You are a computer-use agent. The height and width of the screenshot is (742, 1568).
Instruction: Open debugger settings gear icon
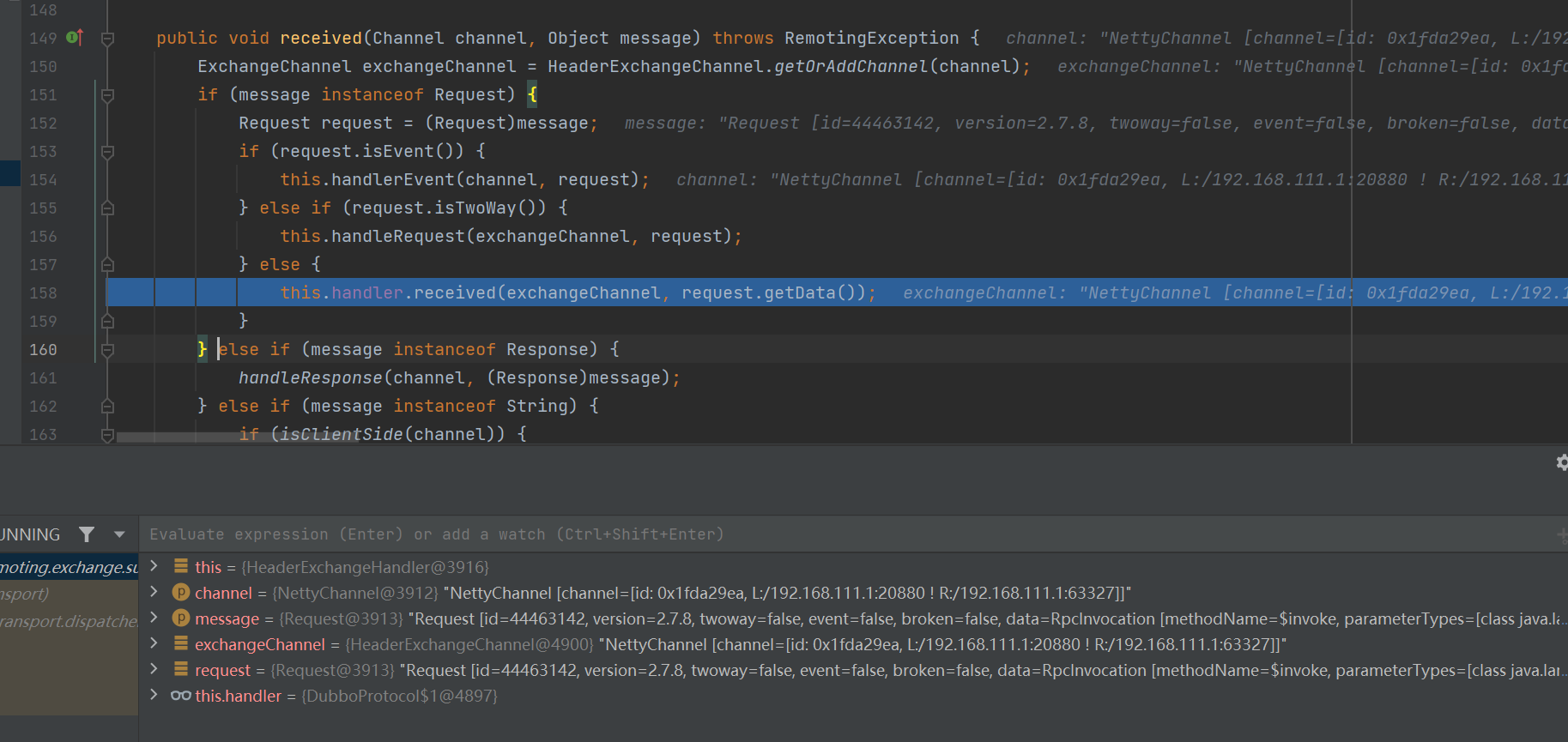pyautogui.click(x=1561, y=462)
